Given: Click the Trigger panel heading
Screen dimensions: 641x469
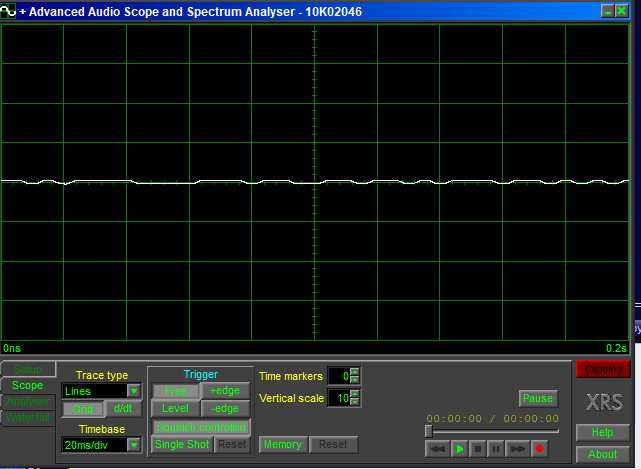Looking at the screenshot, I should click(201, 374).
